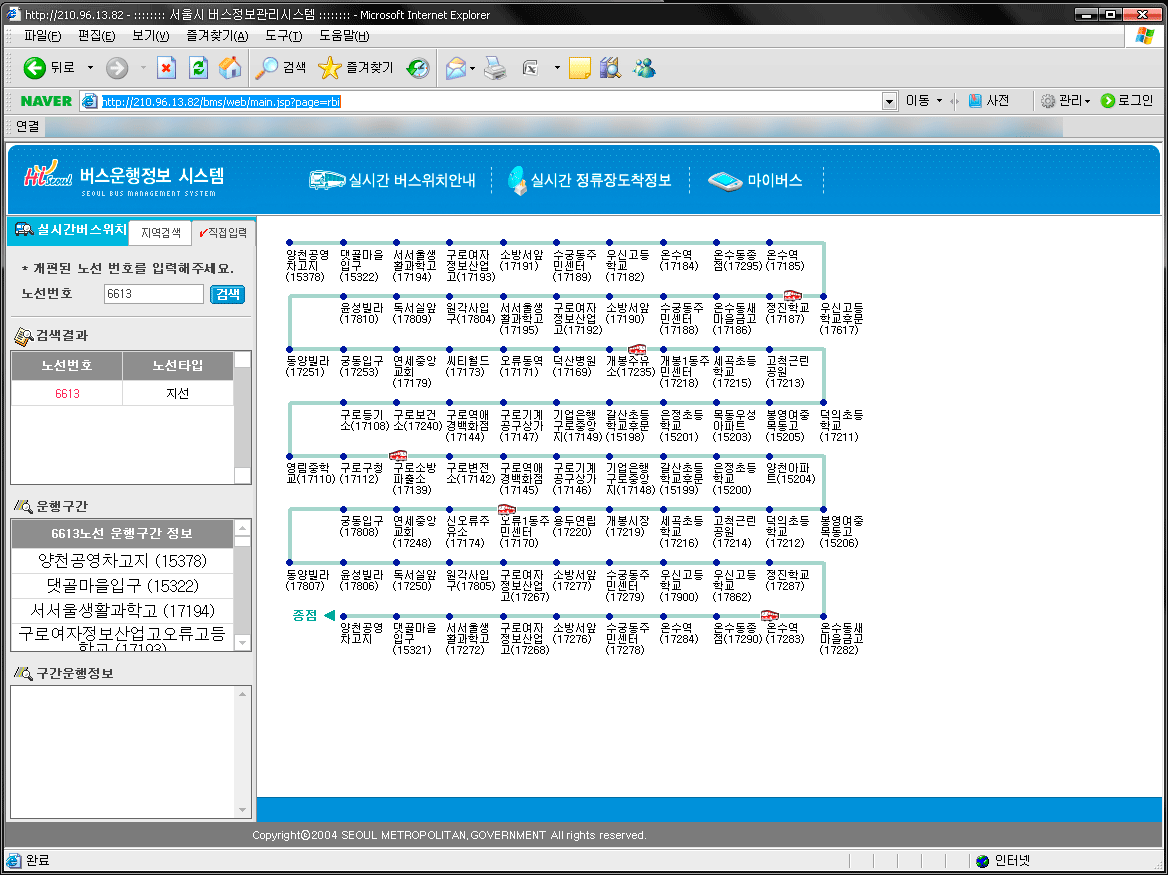
Task: Click the bus icon near 개봉주유소 (17235)
Action: [637, 349]
